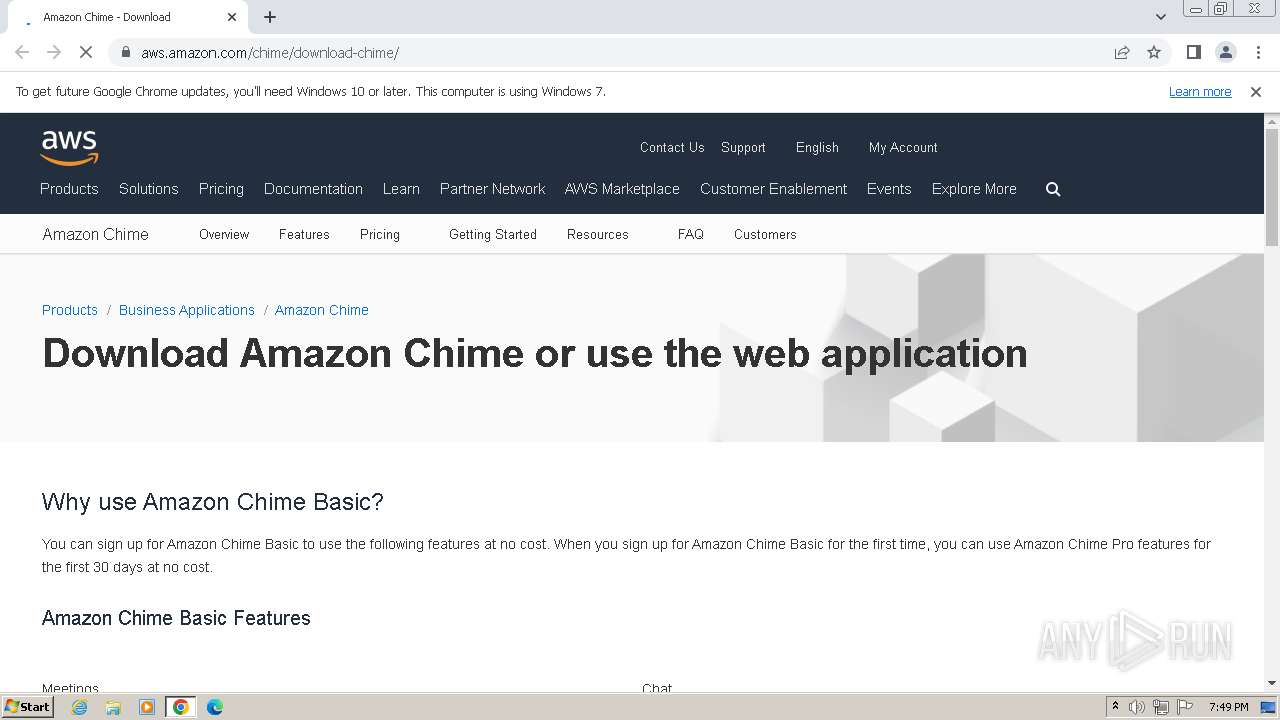Expand the Resources subnav dropdown
The image size is (1280, 720).
[598, 234]
